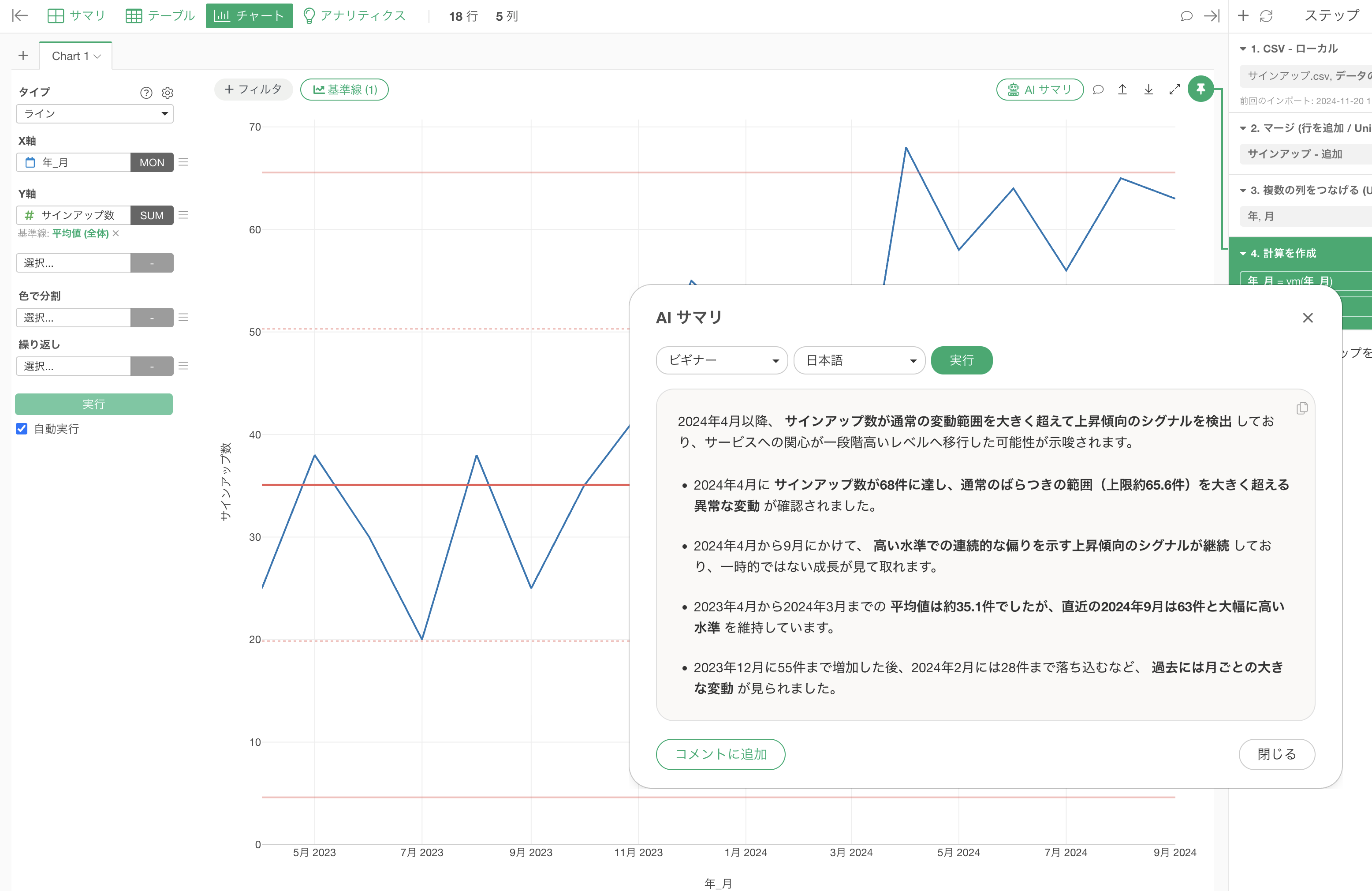Toggle the 自動実行 checkbox
The height and width of the screenshot is (891, 1372).
click(22, 428)
